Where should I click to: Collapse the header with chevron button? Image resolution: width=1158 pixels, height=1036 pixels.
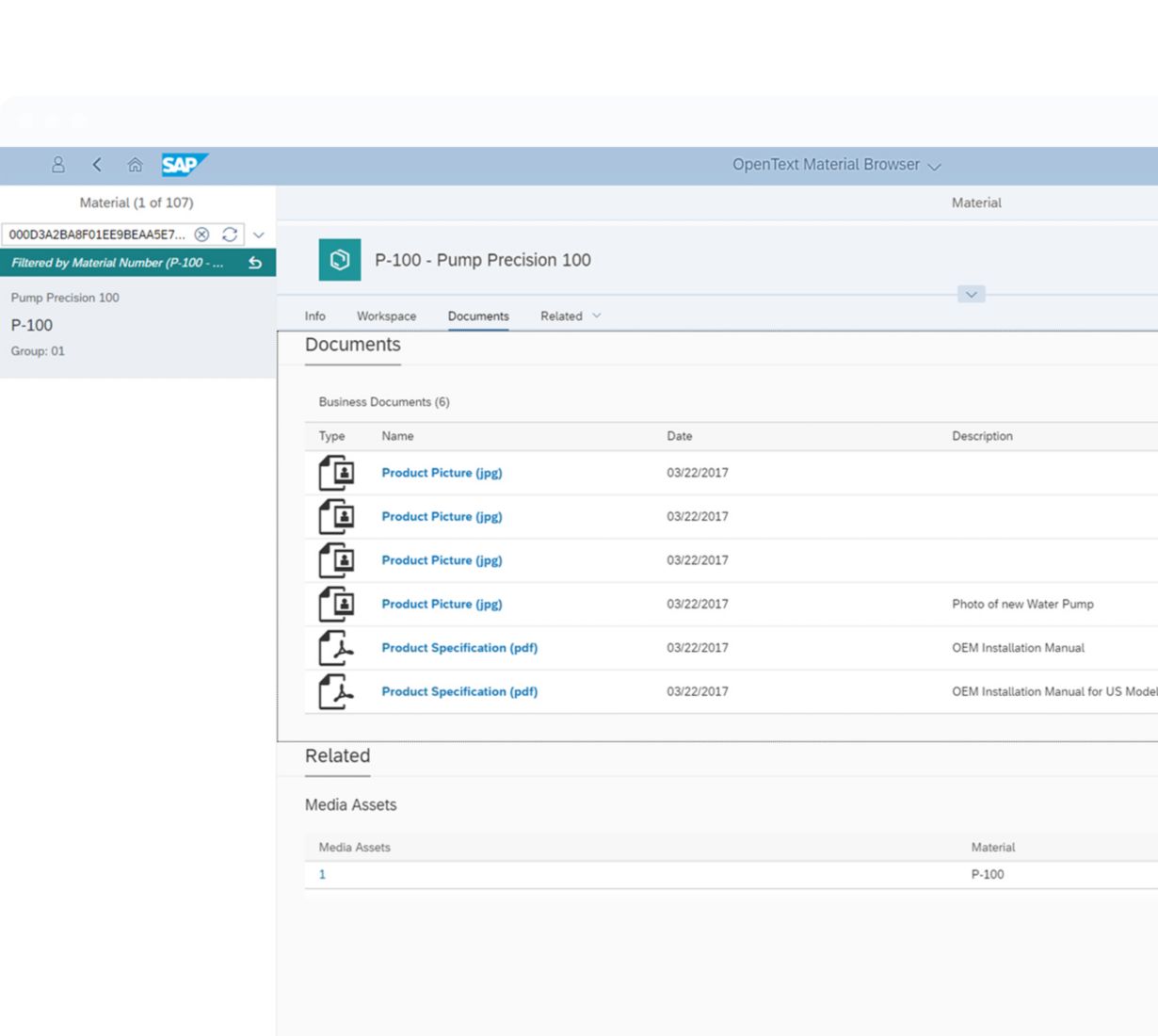pyautogui.click(x=971, y=295)
